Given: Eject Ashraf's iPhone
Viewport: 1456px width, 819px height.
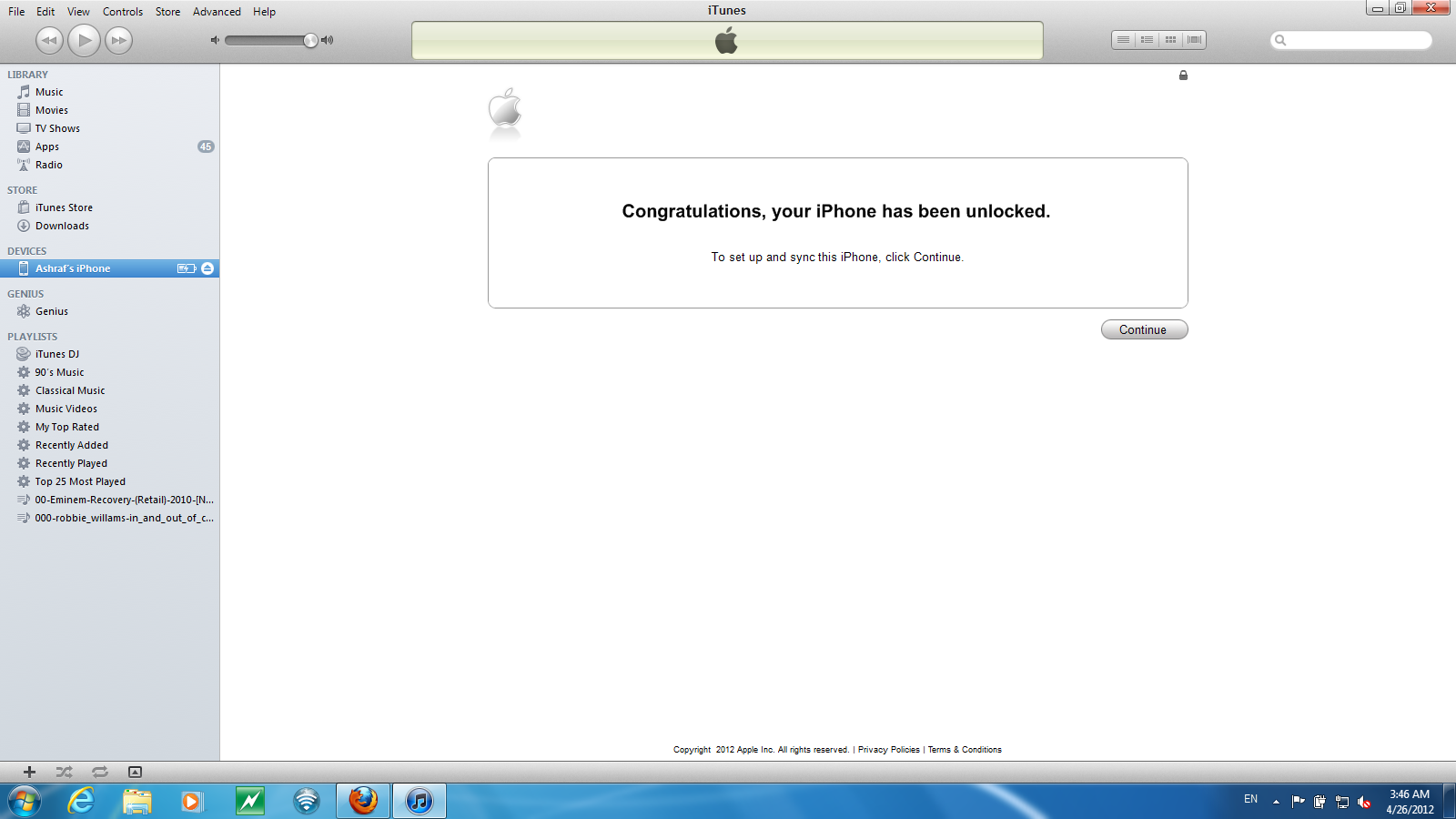Looking at the screenshot, I should click(207, 268).
